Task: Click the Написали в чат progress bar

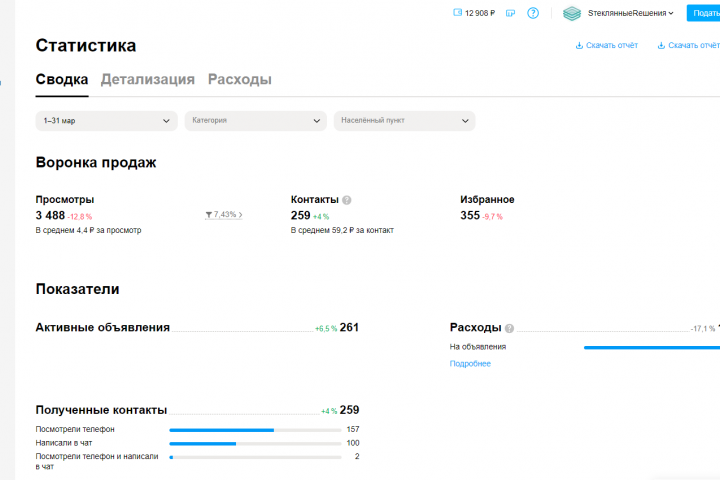Action: (255, 444)
